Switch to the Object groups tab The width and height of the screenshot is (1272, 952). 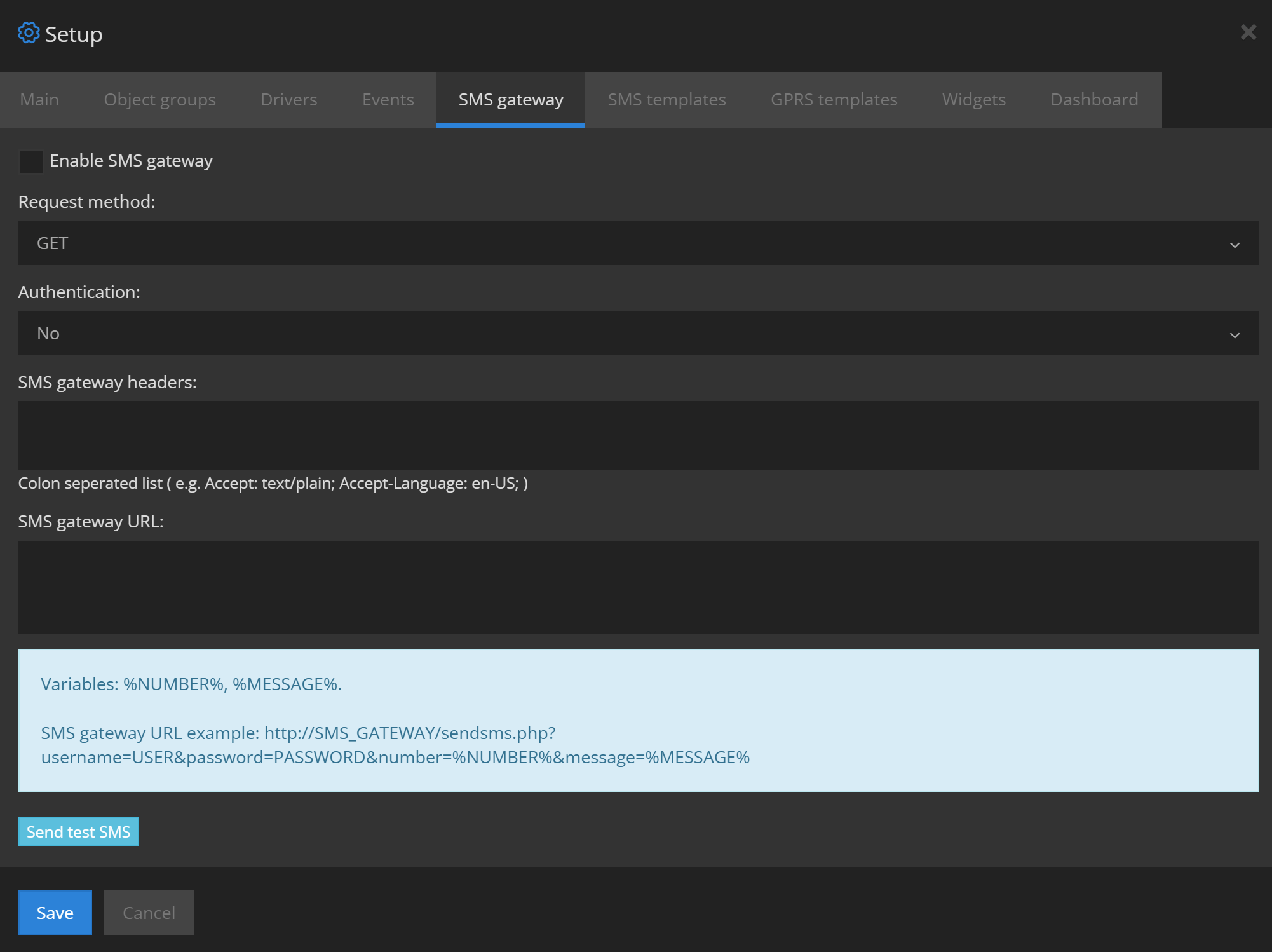coord(159,100)
